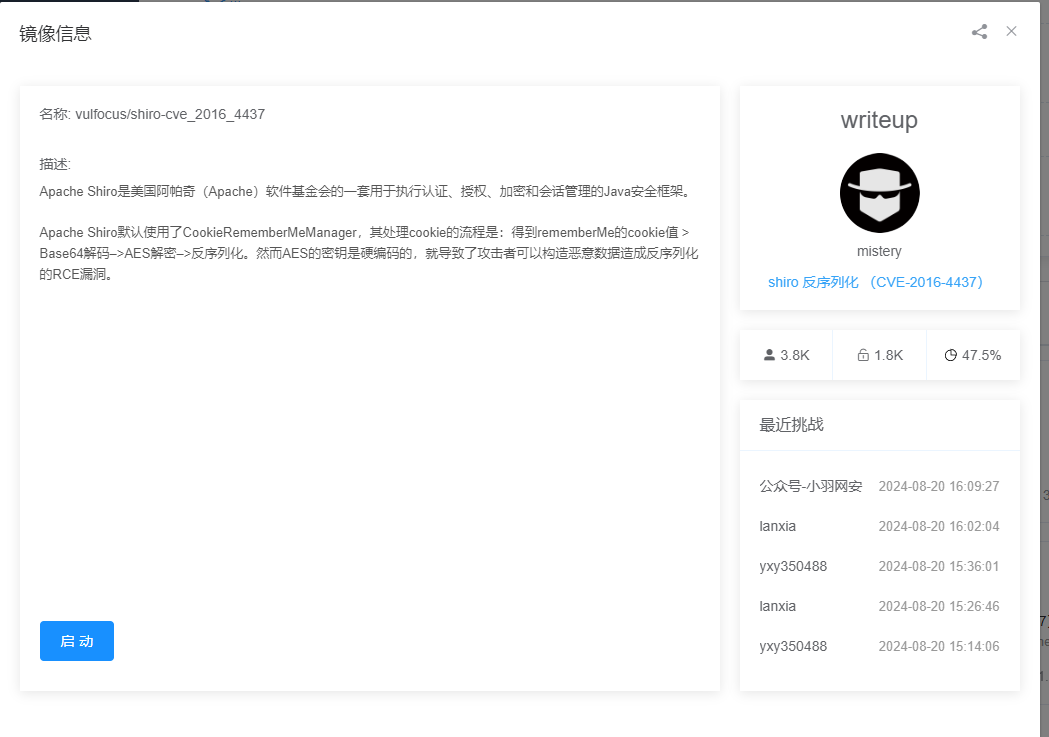Click the unlock icon showing 1.8K
The width and height of the screenshot is (1049, 737).
pyautogui.click(x=862, y=354)
